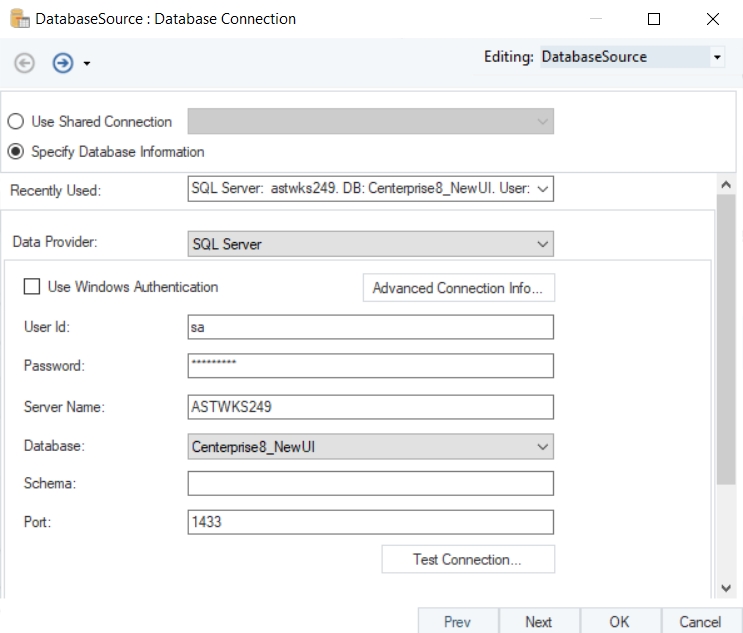Click the back arrow navigation icon

point(24,63)
